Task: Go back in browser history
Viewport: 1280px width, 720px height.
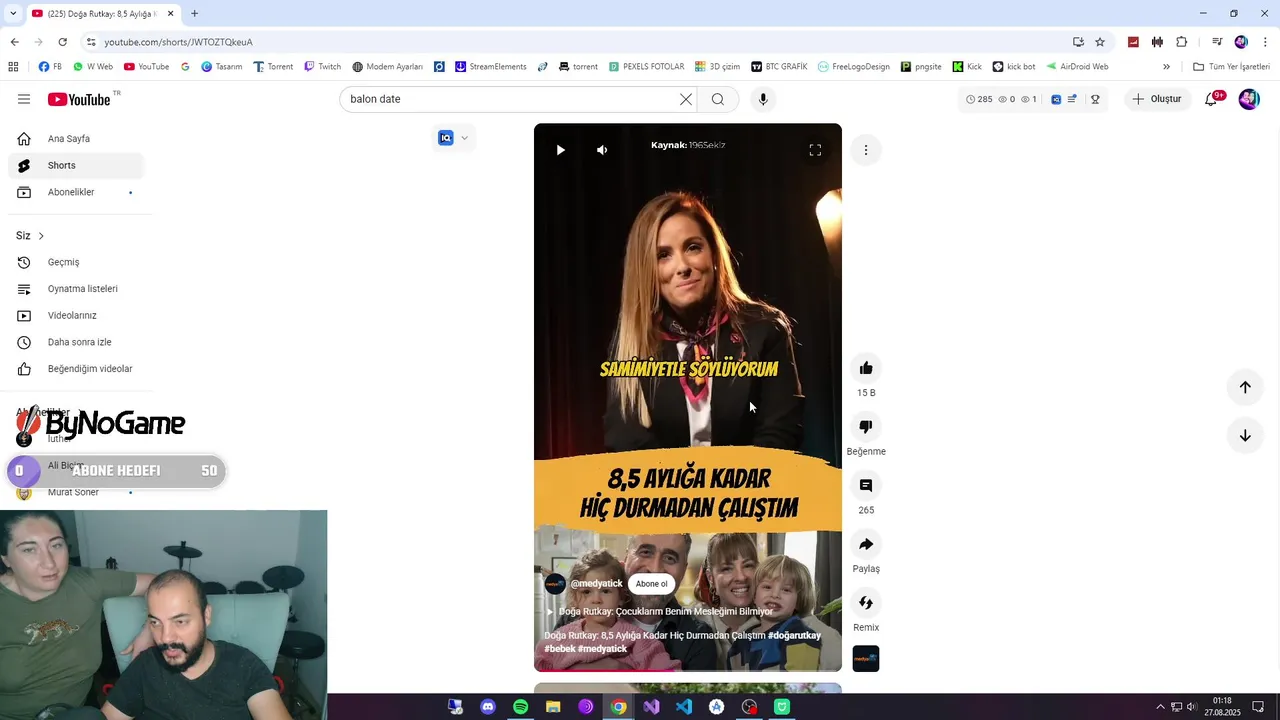Action: 14,42
